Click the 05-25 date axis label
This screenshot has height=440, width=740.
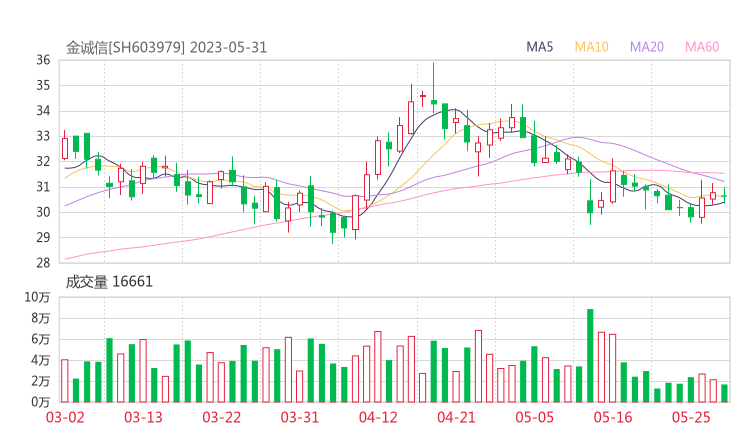pyautogui.click(x=691, y=417)
